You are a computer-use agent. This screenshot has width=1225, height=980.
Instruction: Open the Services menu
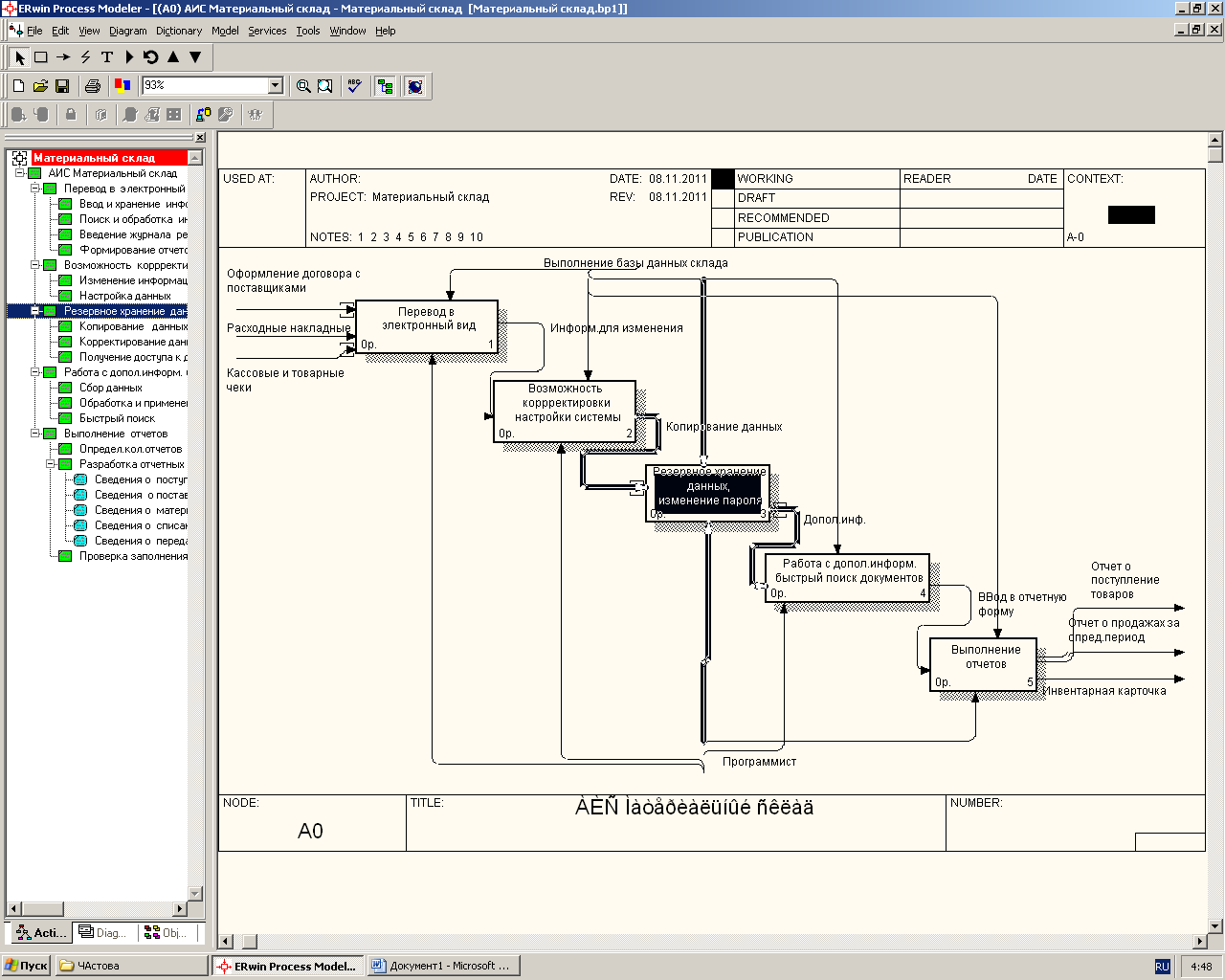pyautogui.click(x=267, y=31)
